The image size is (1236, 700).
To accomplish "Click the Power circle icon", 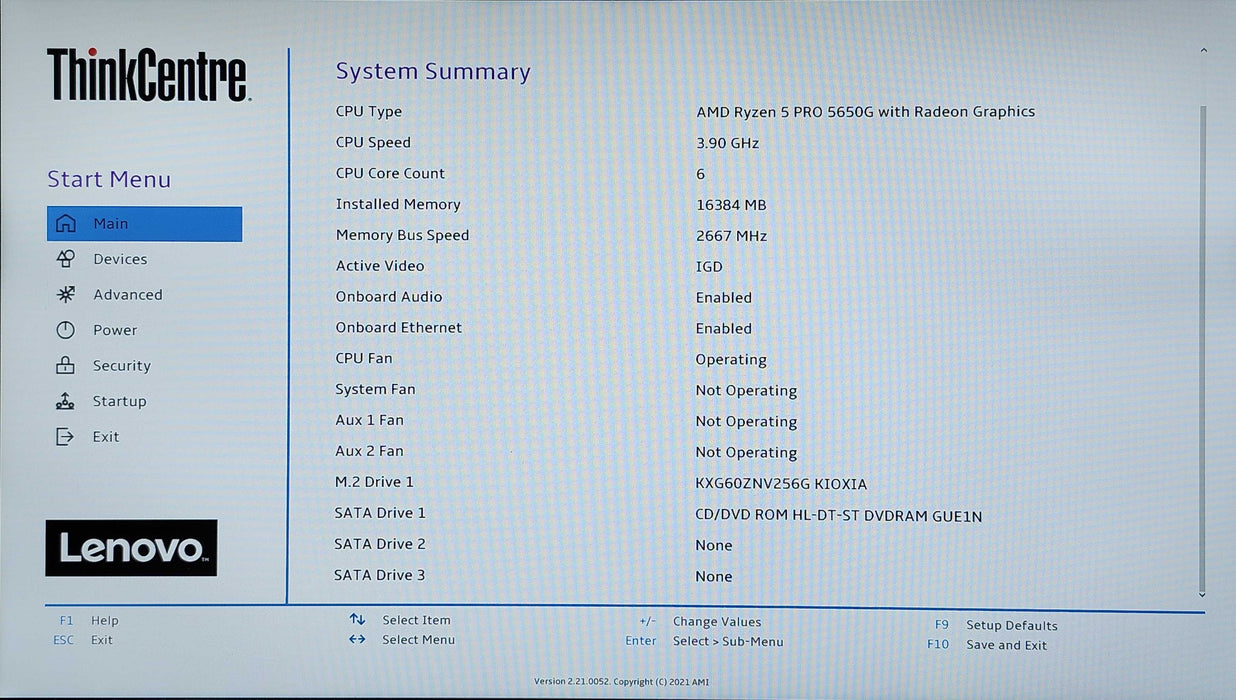I will point(66,330).
